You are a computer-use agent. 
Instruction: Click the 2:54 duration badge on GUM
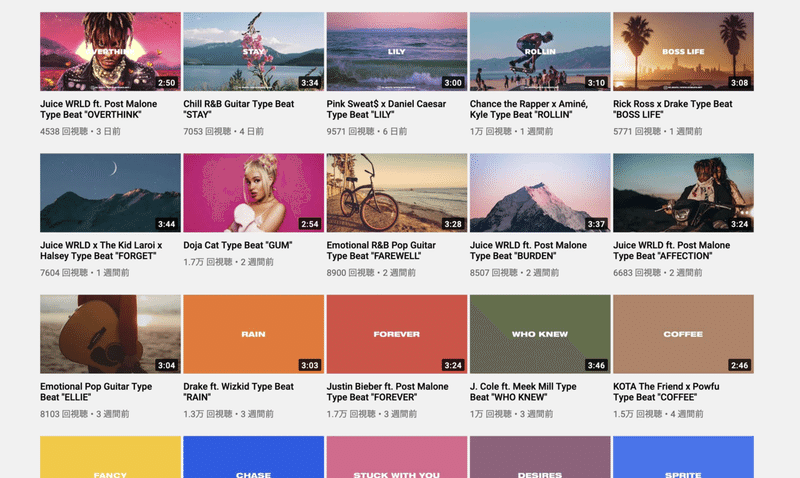(x=310, y=224)
